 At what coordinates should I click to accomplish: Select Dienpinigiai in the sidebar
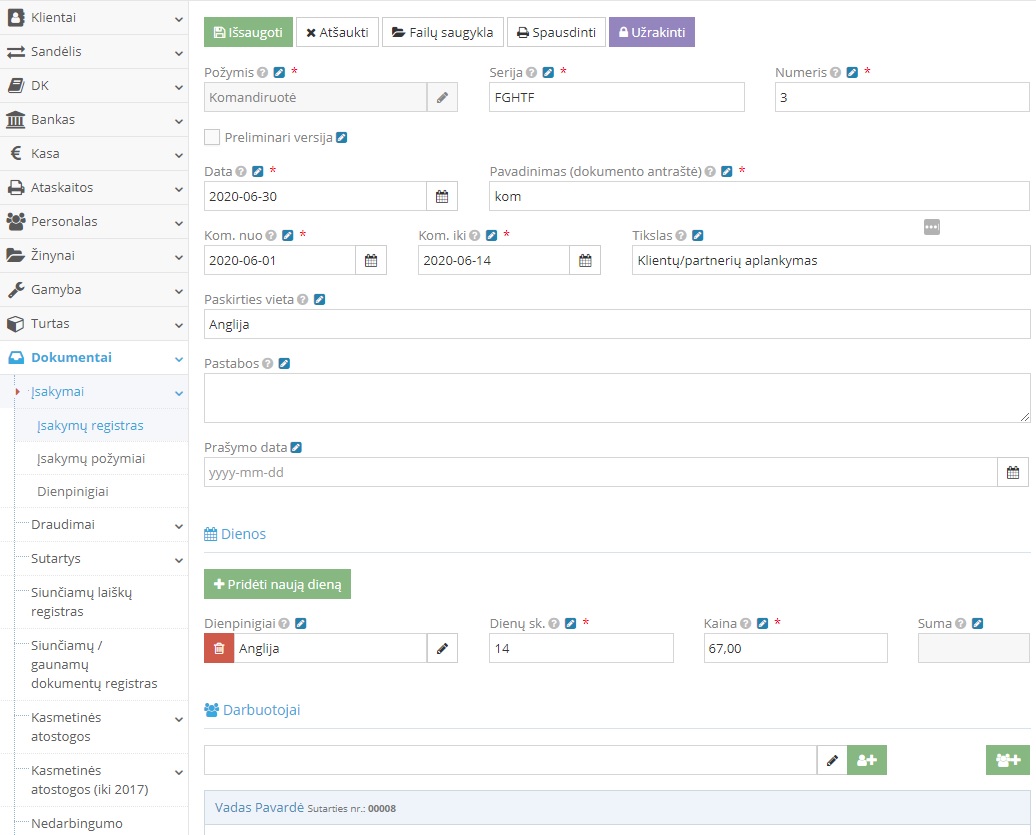[x=73, y=492]
